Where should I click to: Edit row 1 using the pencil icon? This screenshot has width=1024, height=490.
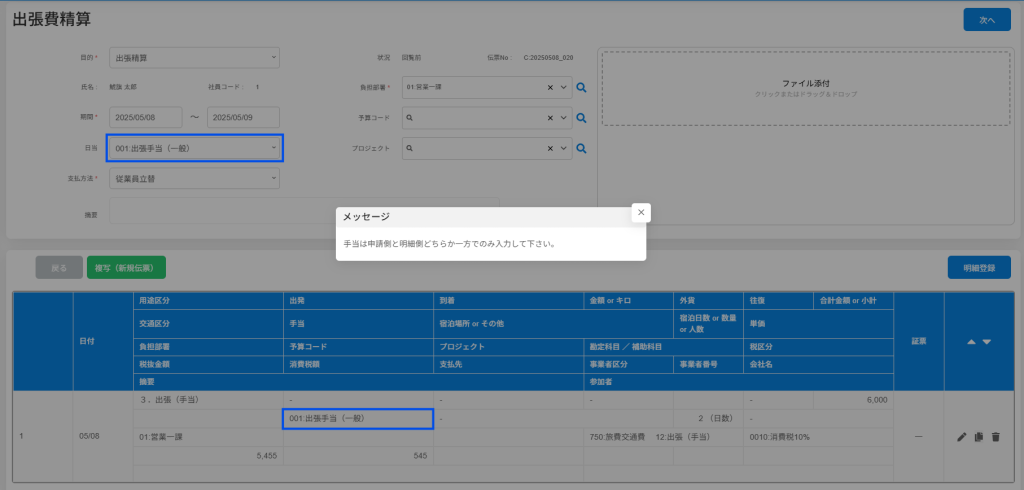962,437
